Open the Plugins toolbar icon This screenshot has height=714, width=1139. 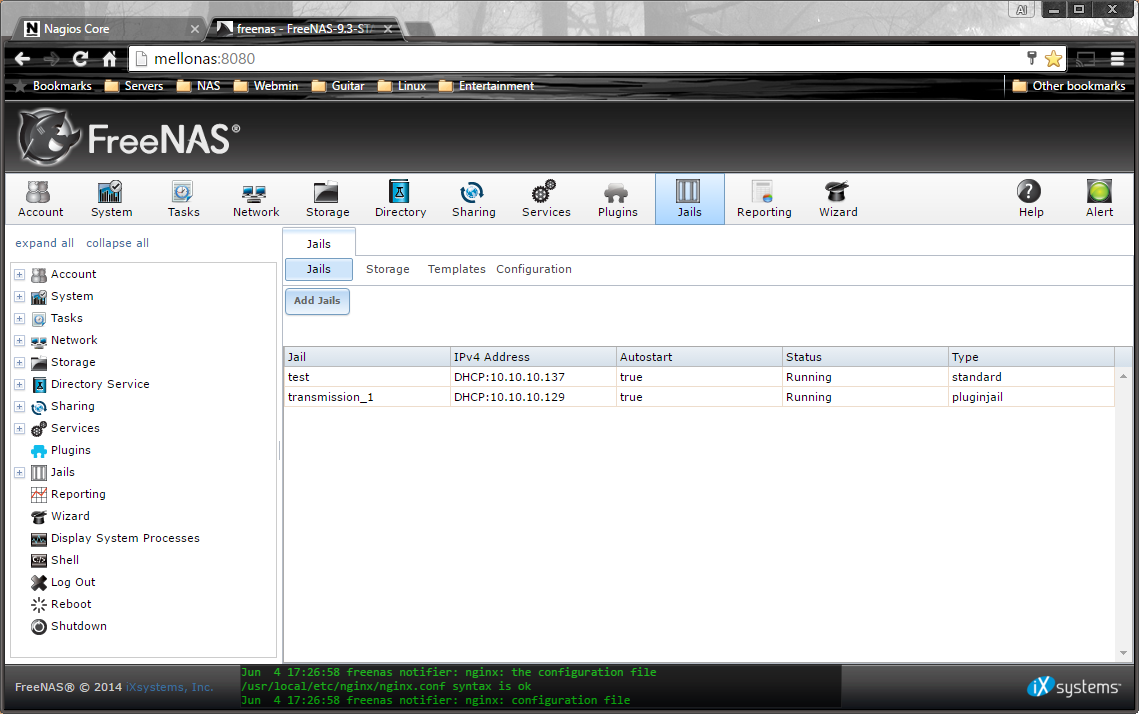point(617,199)
